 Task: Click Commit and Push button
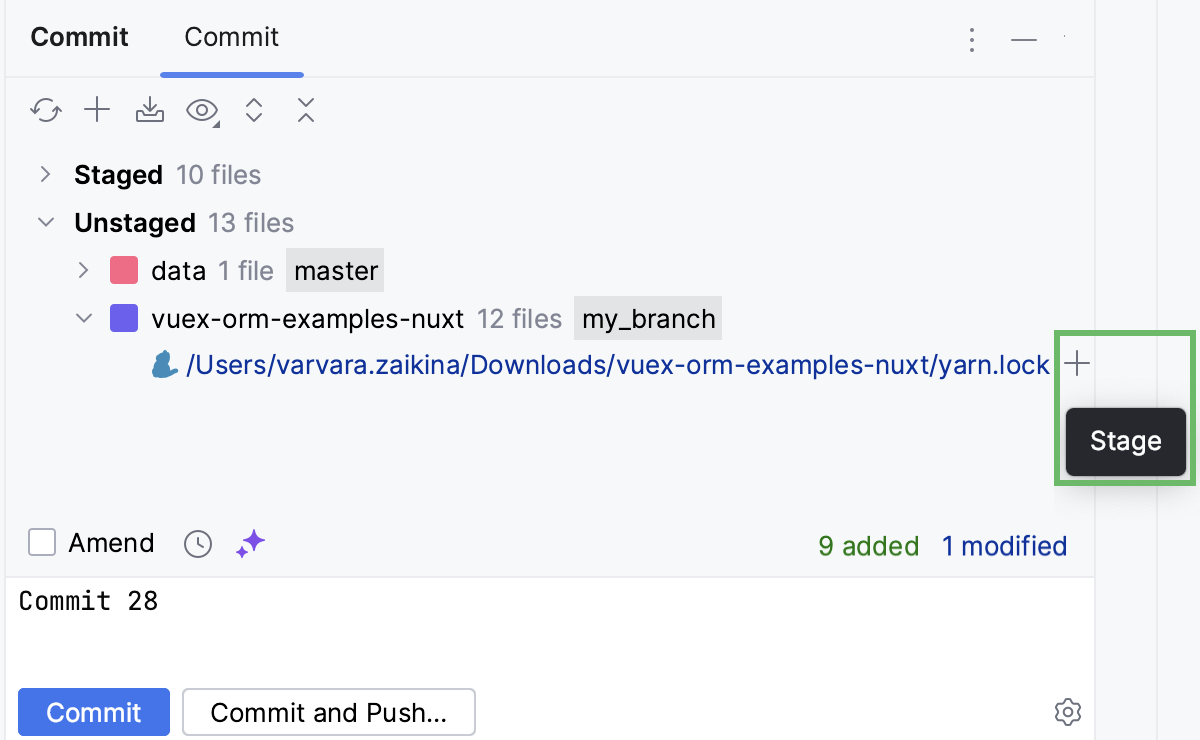(x=328, y=712)
